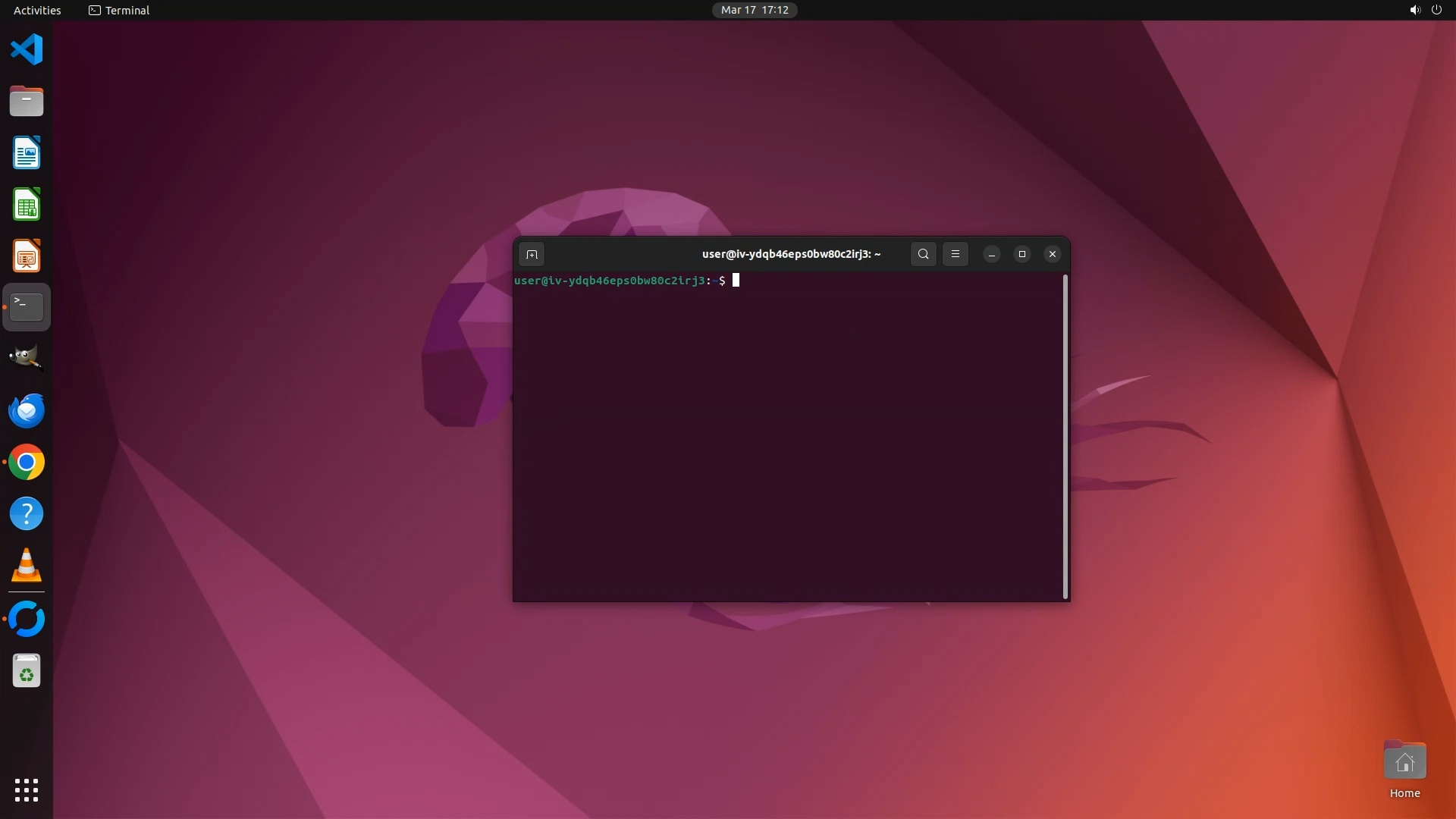Open the Trash in dock

point(27,671)
